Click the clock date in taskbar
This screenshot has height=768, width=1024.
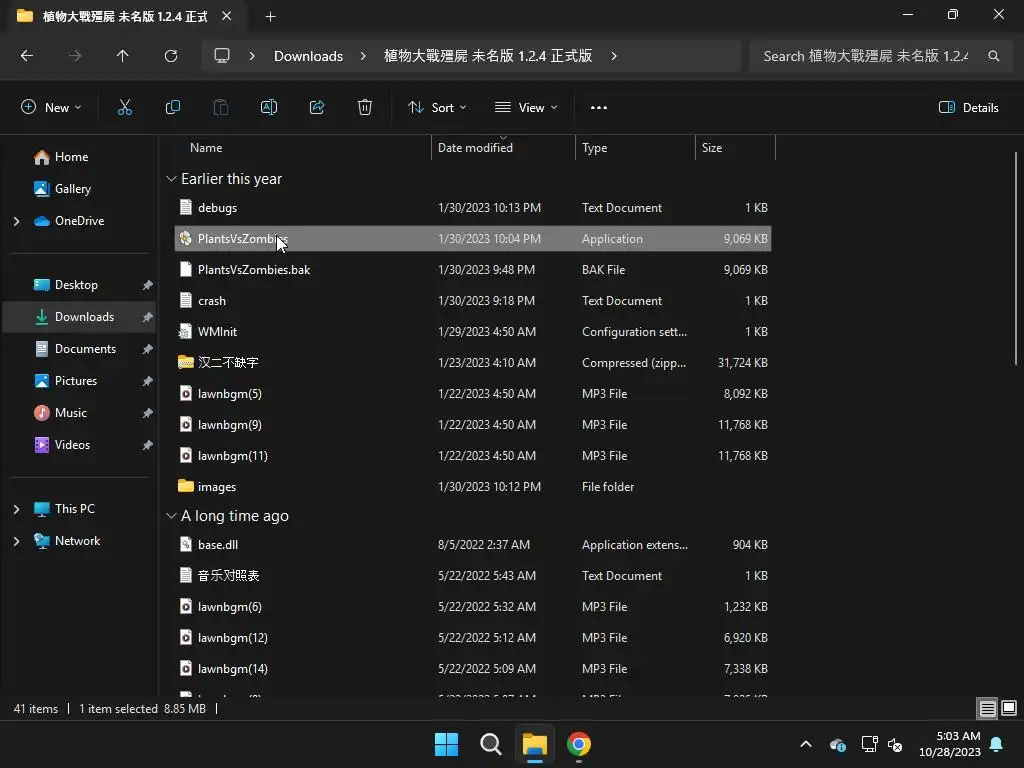coord(950,744)
